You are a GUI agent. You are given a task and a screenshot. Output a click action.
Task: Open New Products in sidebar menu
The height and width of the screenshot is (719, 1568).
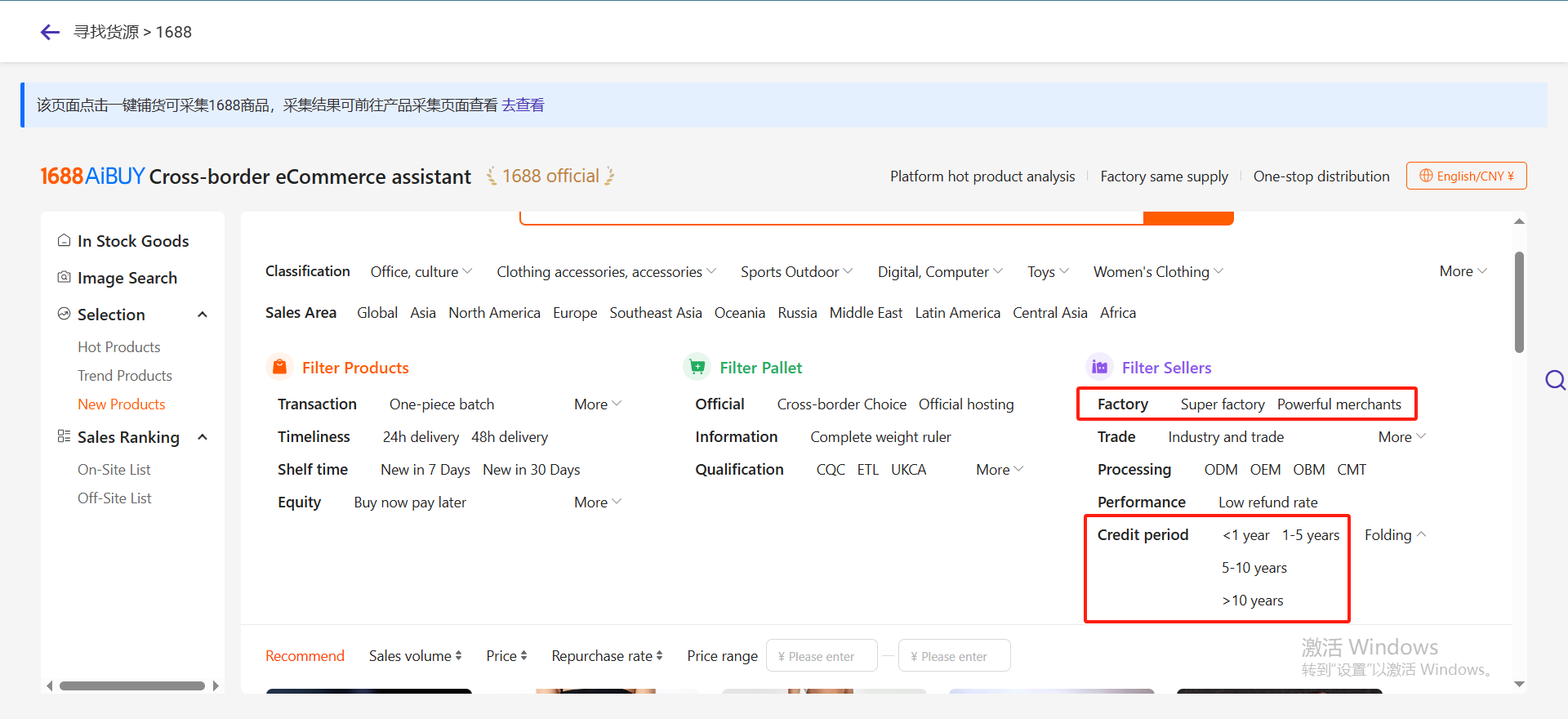tap(121, 404)
